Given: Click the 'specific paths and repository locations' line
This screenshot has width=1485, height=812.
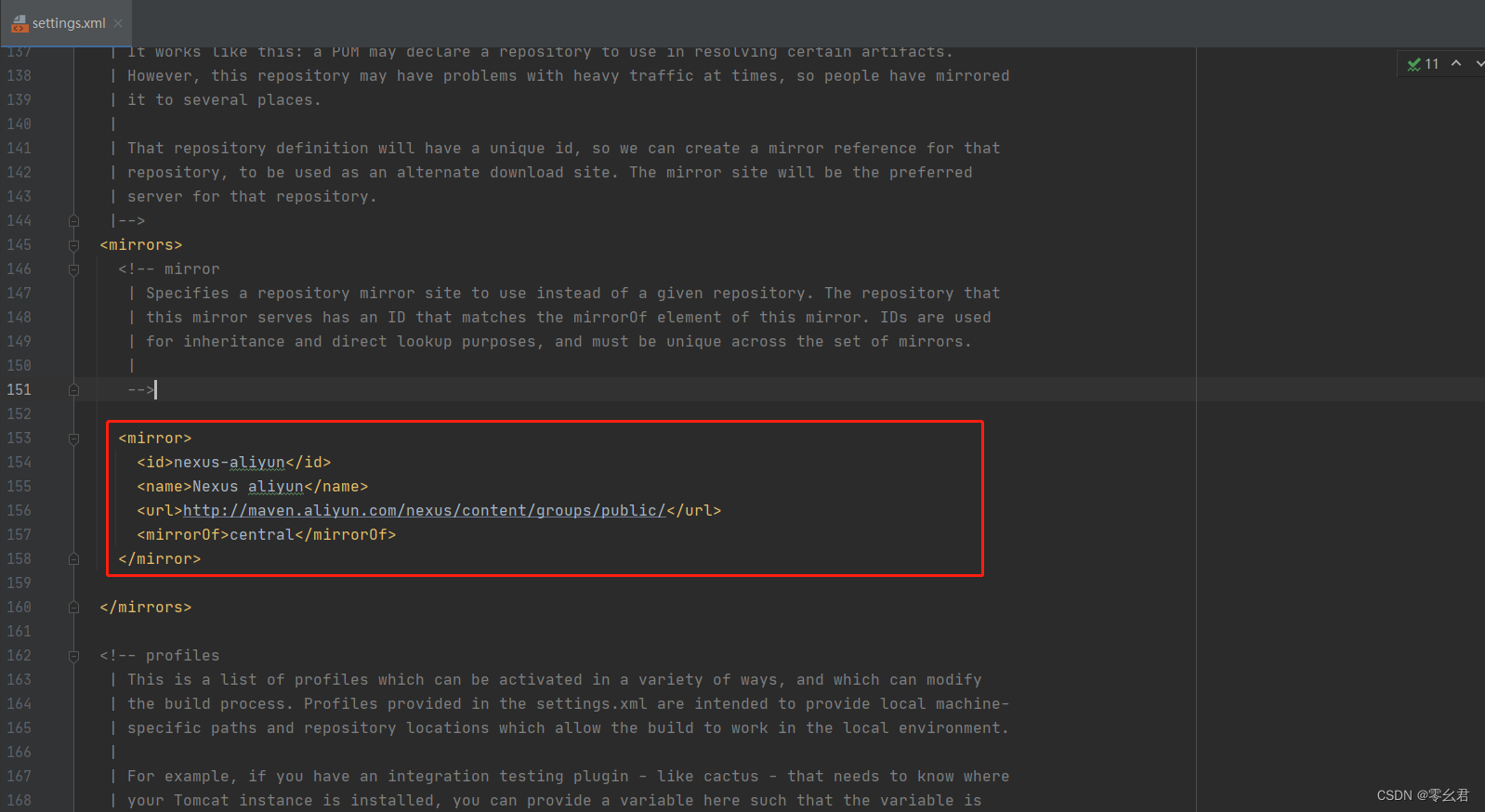Looking at the screenshot, I should point(568,728).
